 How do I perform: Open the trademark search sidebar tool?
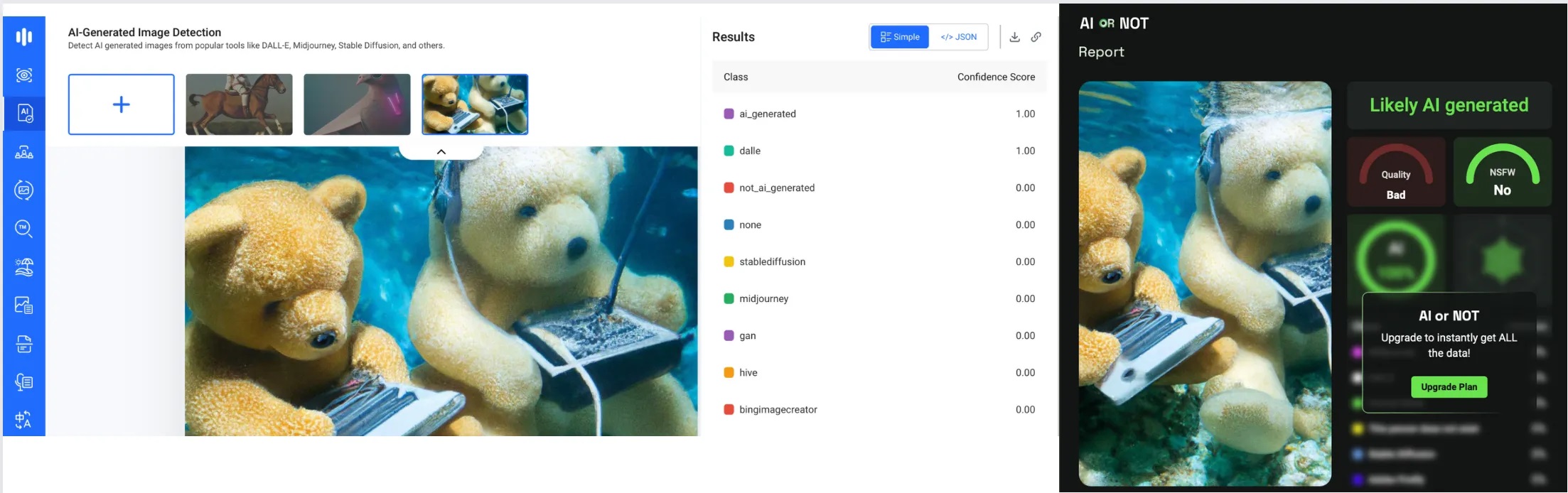pyautogui.click(x=24, y=228)
